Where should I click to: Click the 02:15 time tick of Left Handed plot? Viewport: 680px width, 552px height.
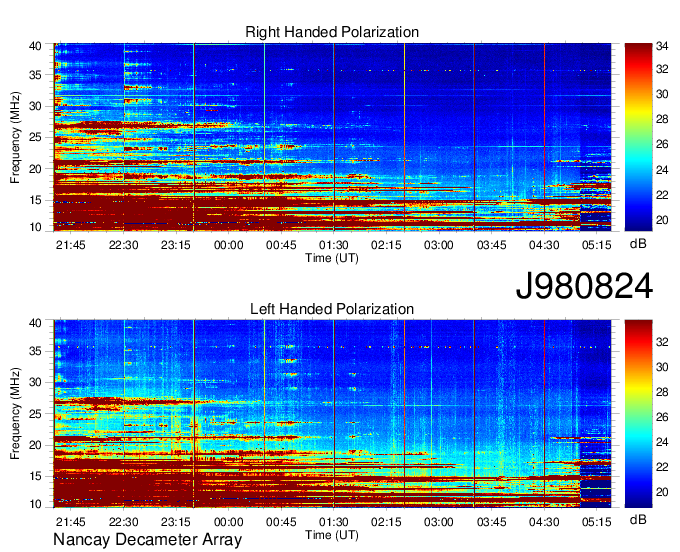click(386, 522)
